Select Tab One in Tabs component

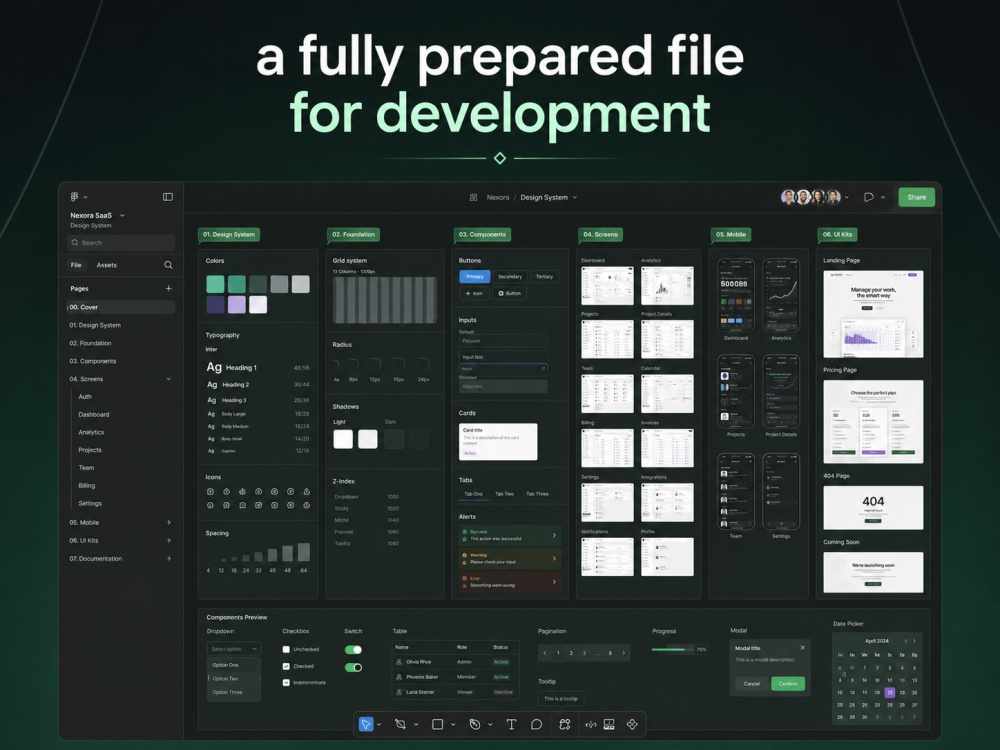(x=473, y=494)
